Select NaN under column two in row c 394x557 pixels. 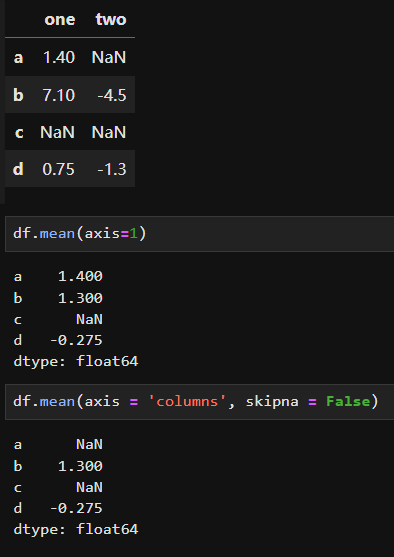click(x=109, y=133)
